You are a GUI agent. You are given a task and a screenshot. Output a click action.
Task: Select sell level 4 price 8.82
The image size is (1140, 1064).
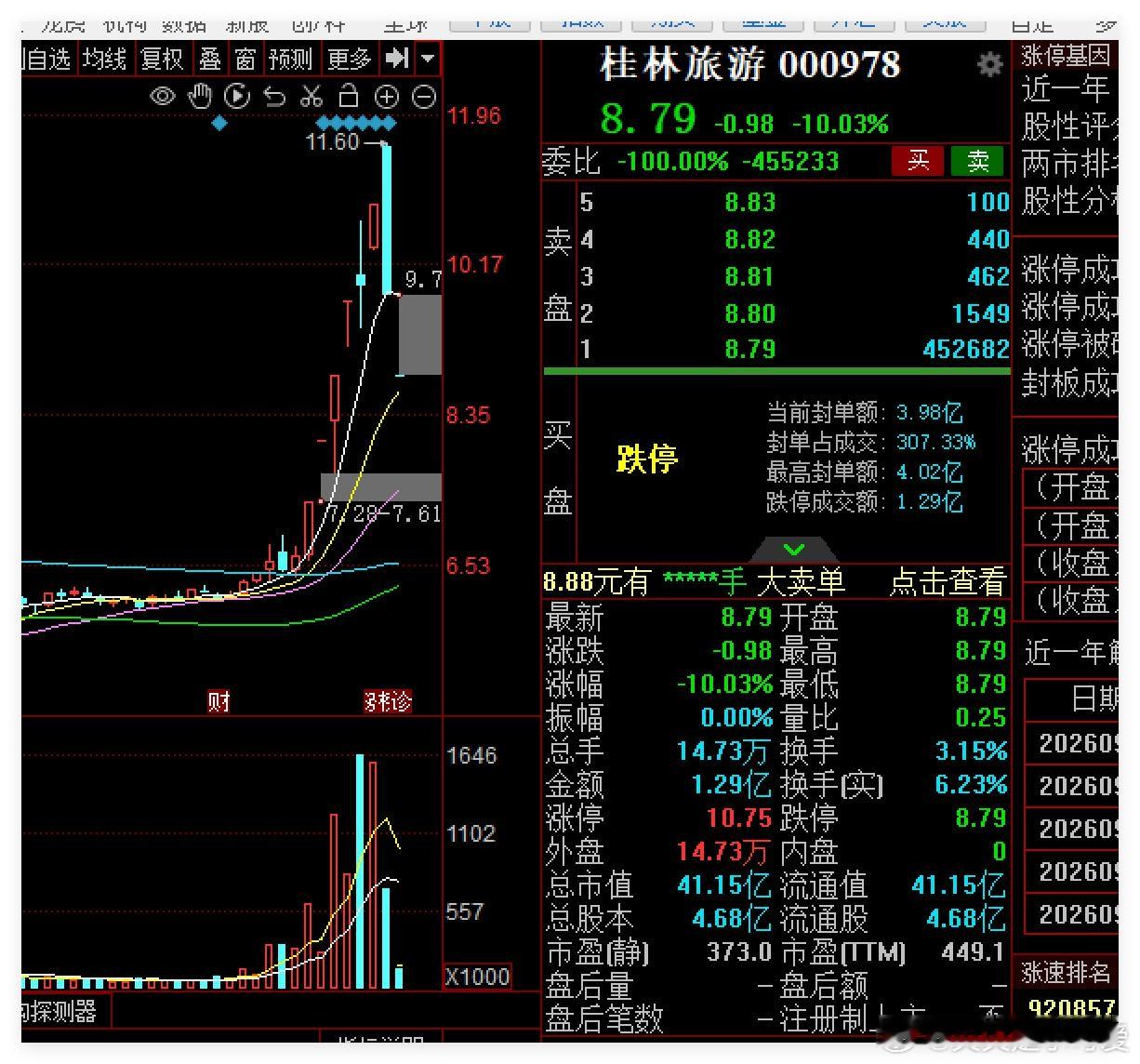749,239
